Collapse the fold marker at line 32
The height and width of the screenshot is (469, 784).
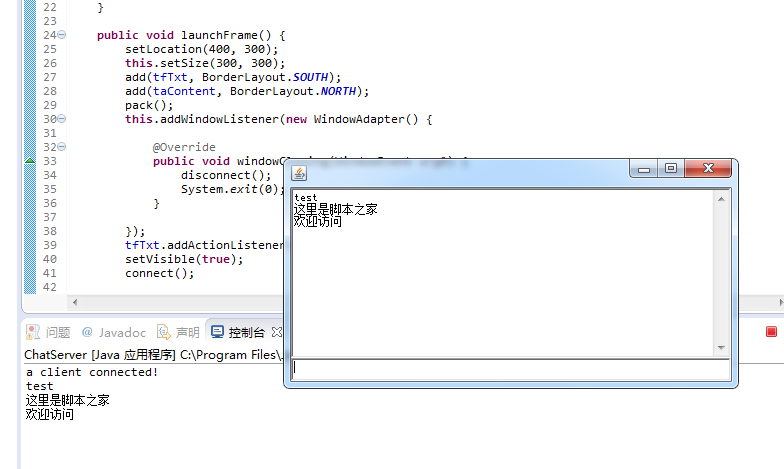pos(62,147)
